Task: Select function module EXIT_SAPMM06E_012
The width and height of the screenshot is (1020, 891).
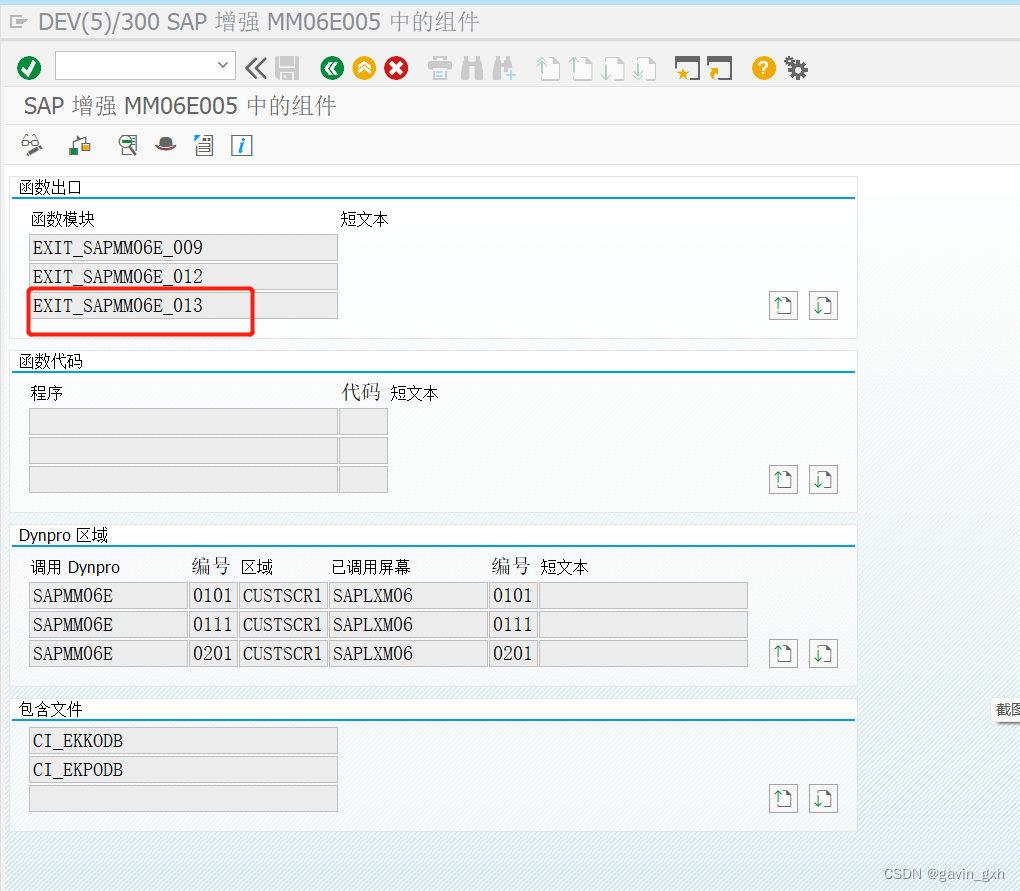Action: coord(183,276)
